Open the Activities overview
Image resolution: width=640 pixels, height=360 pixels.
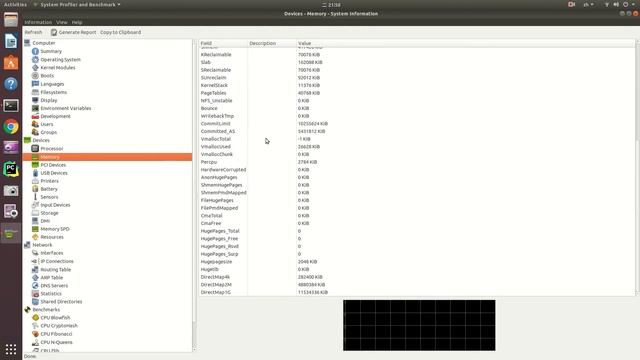(15, 4)
